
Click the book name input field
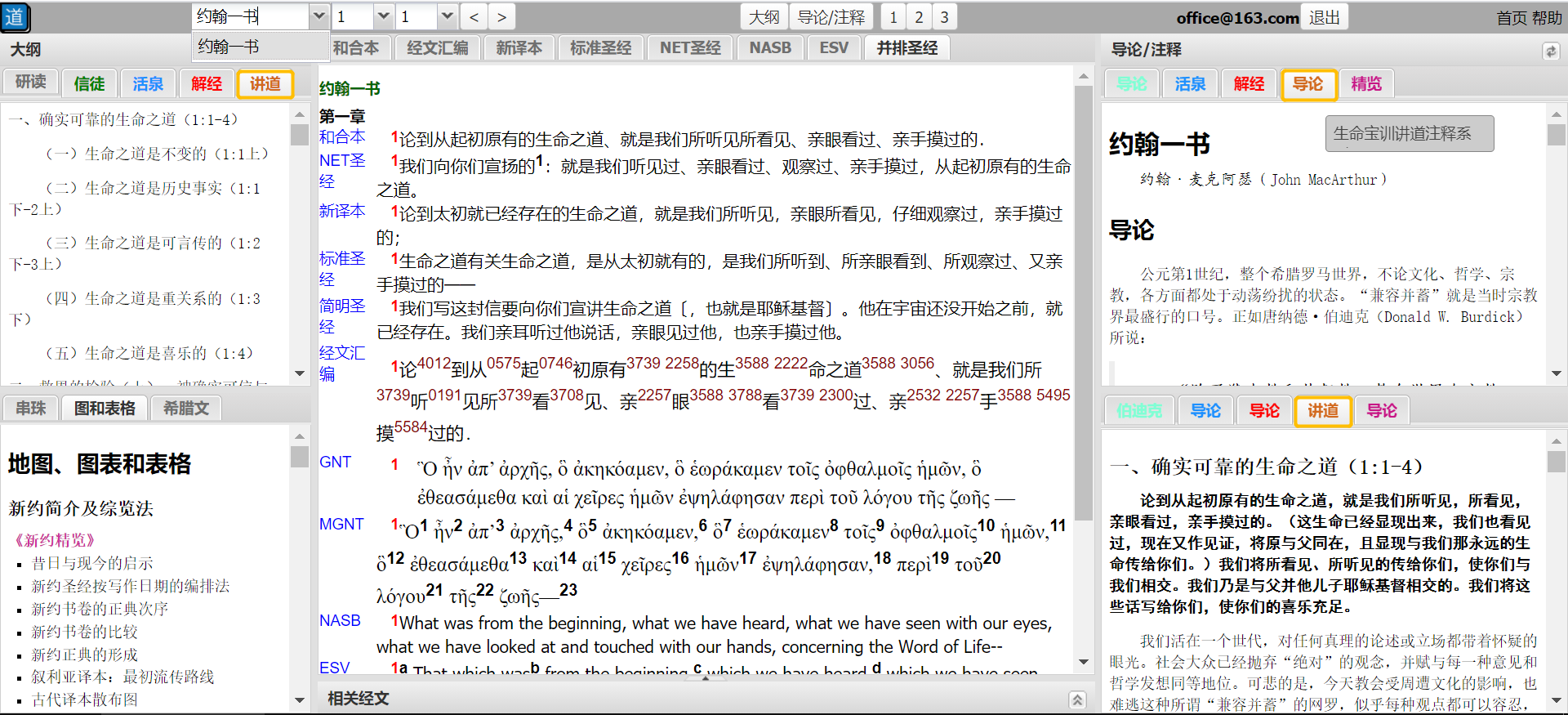pos(250,16)
